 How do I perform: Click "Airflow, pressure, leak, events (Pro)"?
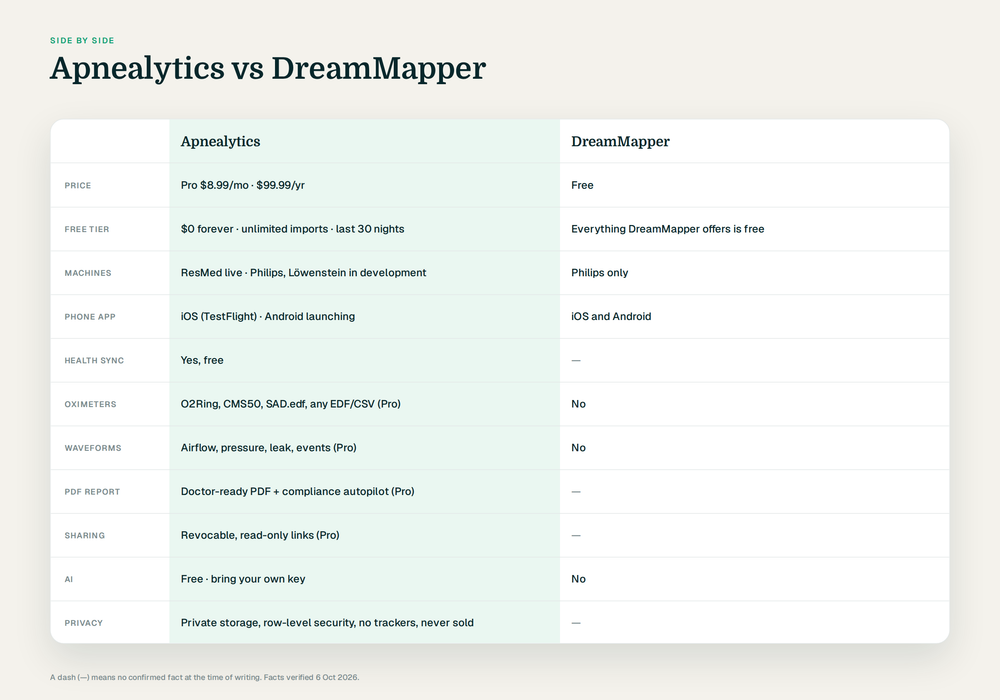[x=268, y=448]
